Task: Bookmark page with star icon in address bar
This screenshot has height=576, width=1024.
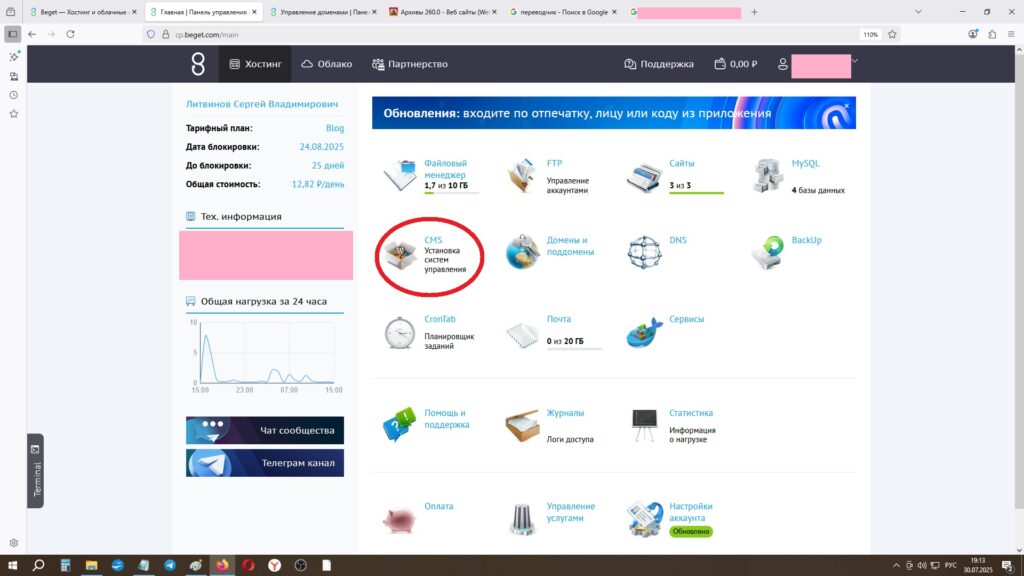Action: point(892,34)
